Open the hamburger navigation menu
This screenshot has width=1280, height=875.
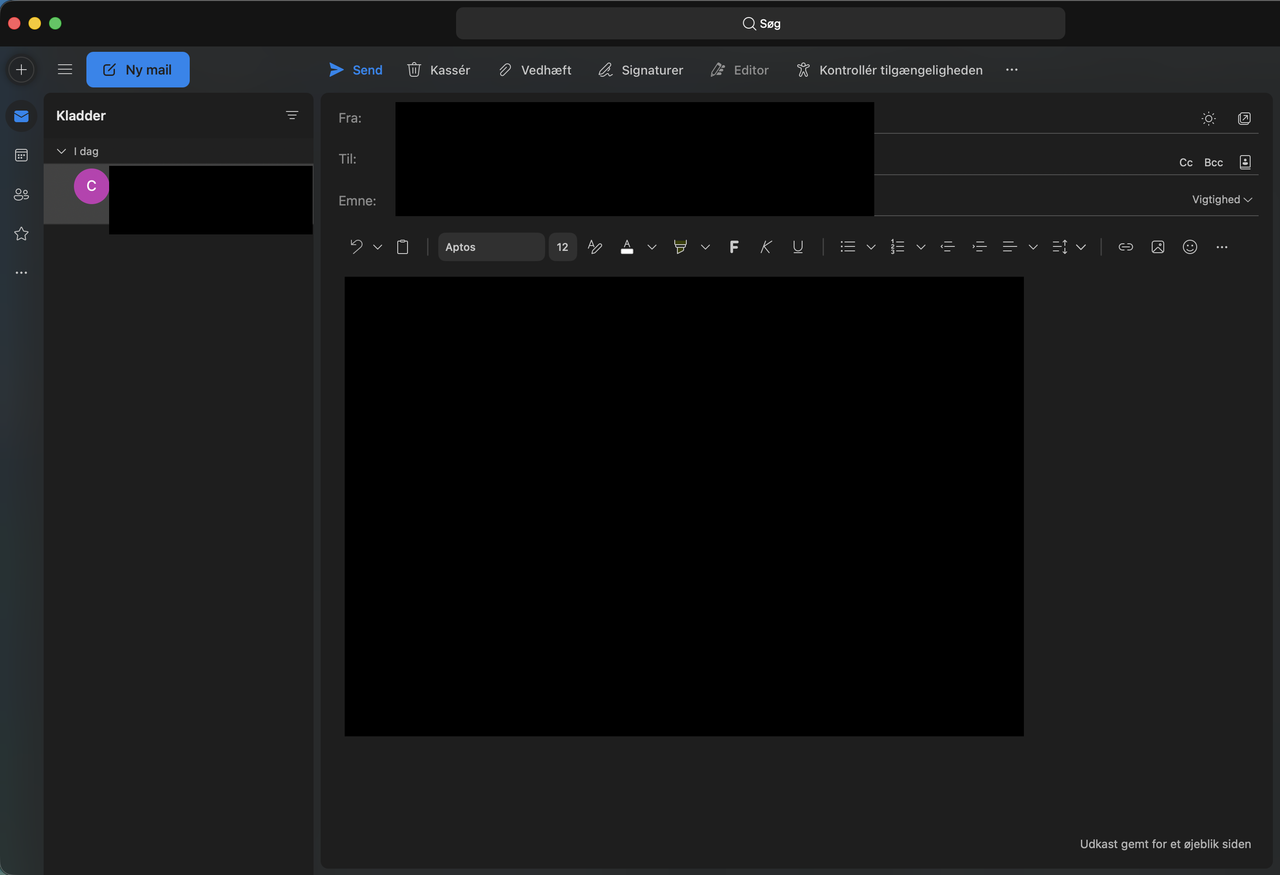[65, 70]
